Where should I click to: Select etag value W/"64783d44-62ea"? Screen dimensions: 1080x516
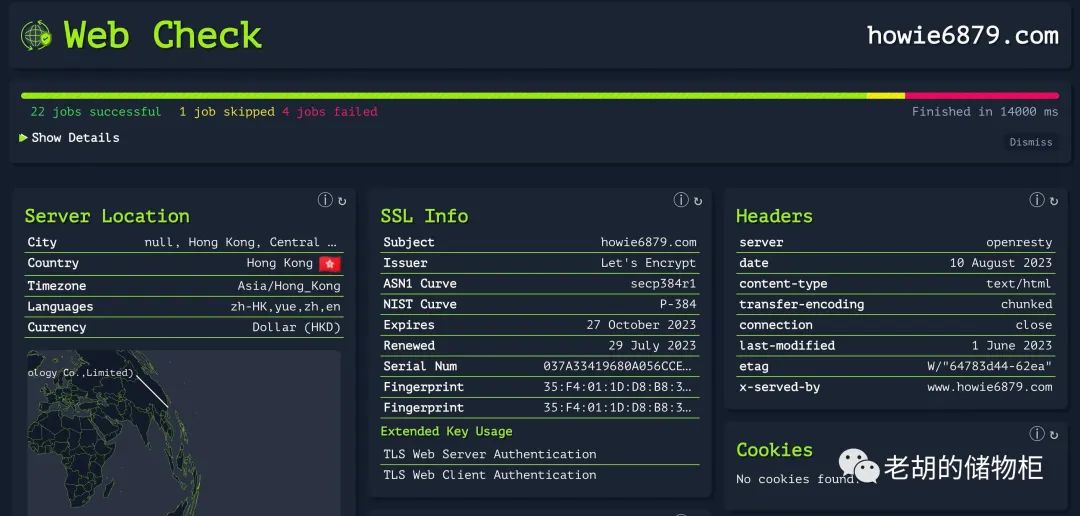990,367
